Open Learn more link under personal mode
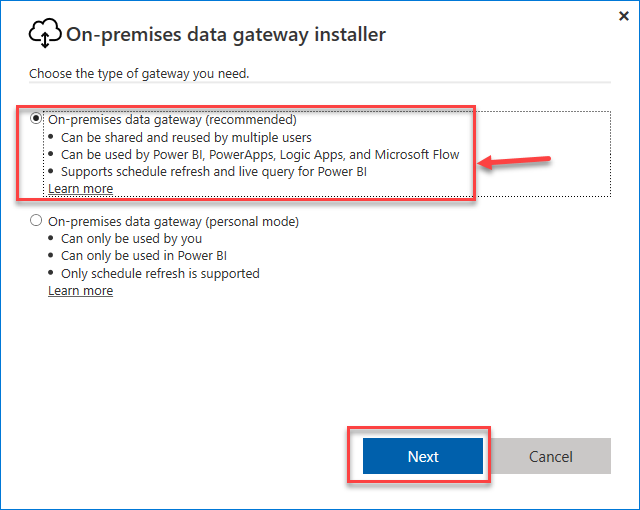 click(80, 291)
